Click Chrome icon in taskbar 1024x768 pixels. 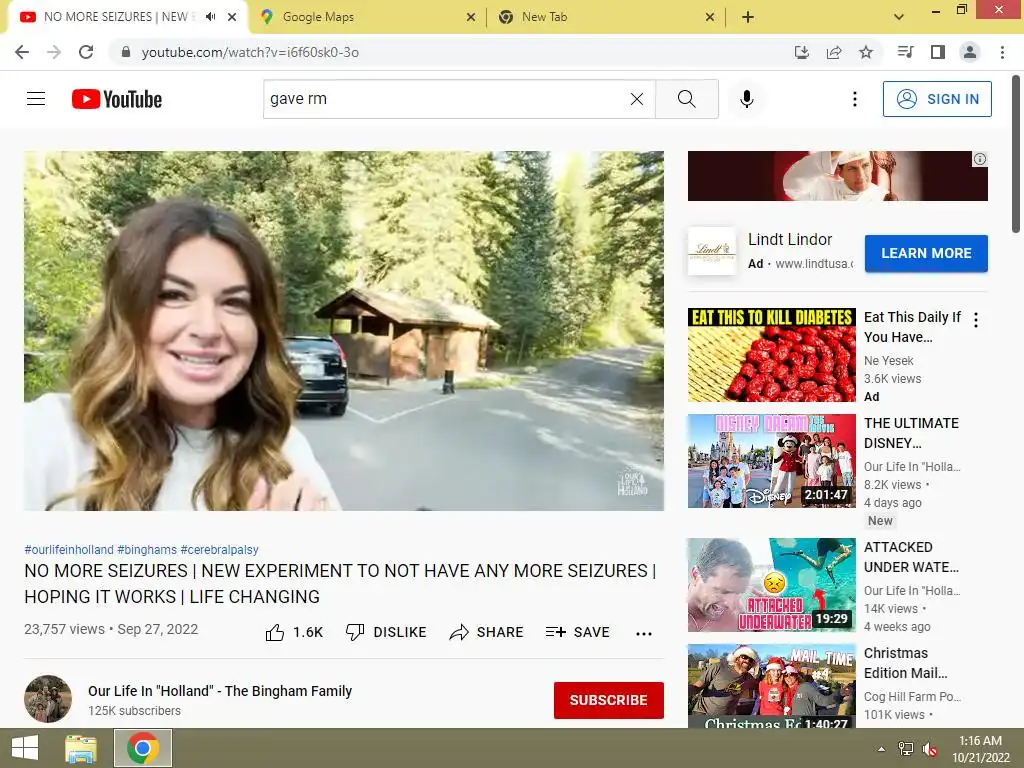(x=143, y=748)
